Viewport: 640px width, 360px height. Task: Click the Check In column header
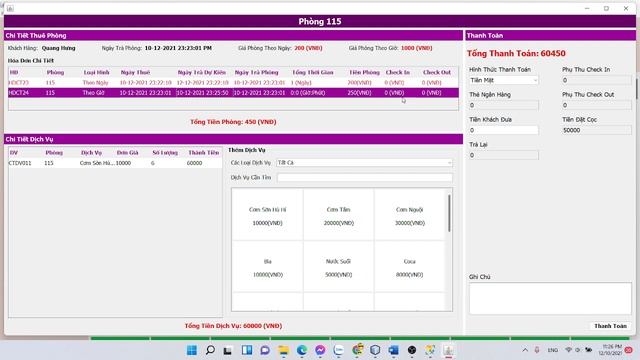[398, 72]
